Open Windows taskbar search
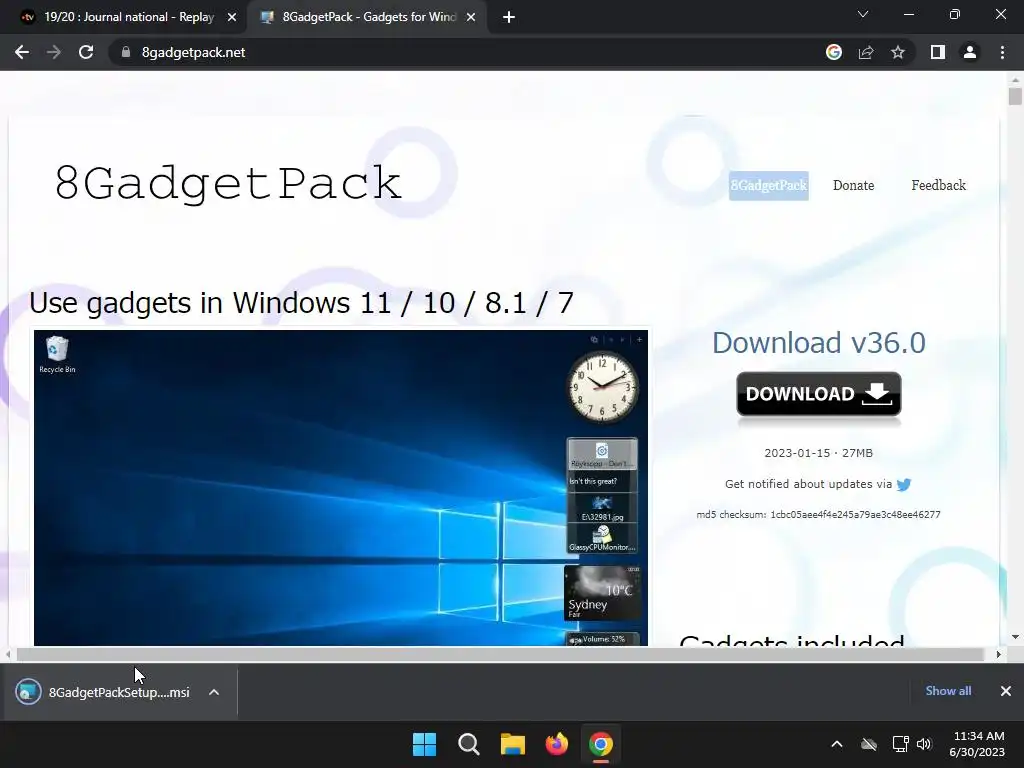This screenshot has height=768, width=1024. tap(468, 744)
